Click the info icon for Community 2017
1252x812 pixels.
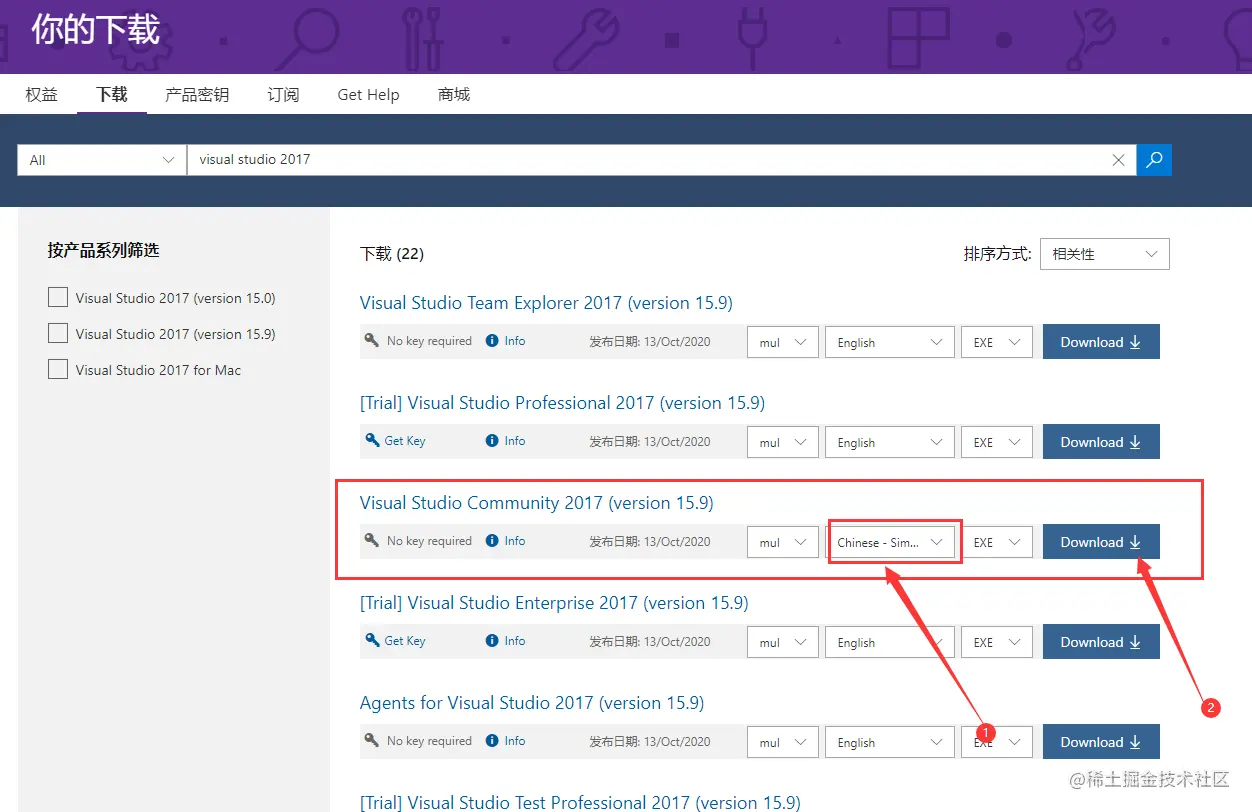[x=492, y=541]
